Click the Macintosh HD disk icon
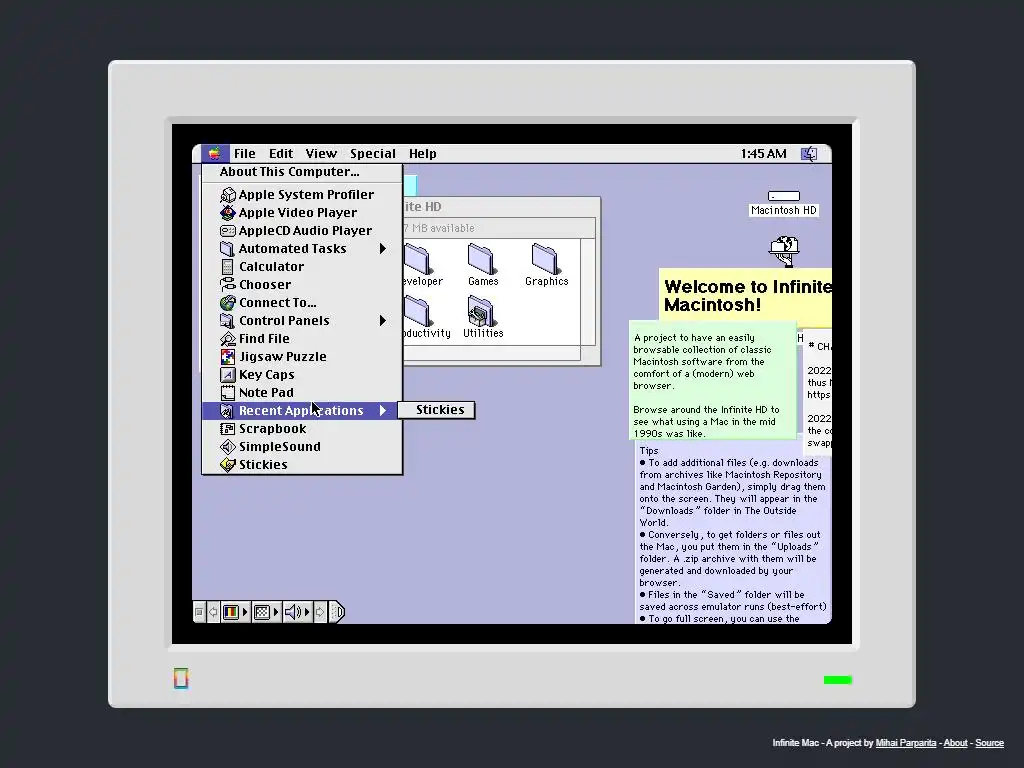 pyautogui.click(x=784, y=197)
